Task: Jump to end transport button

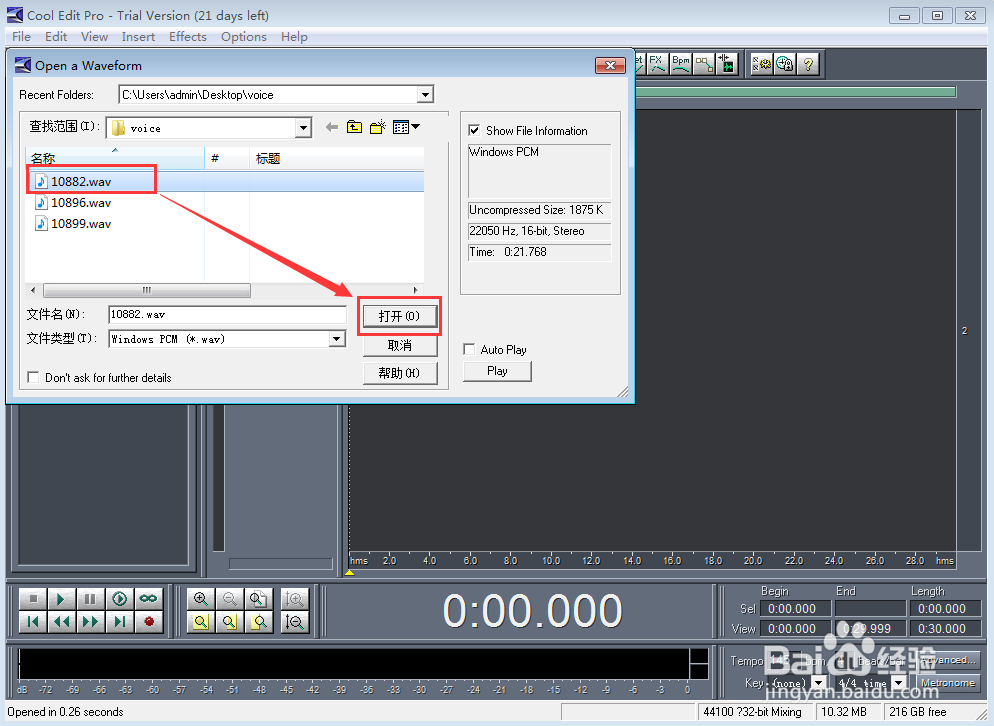Action: tap(119, 621)
